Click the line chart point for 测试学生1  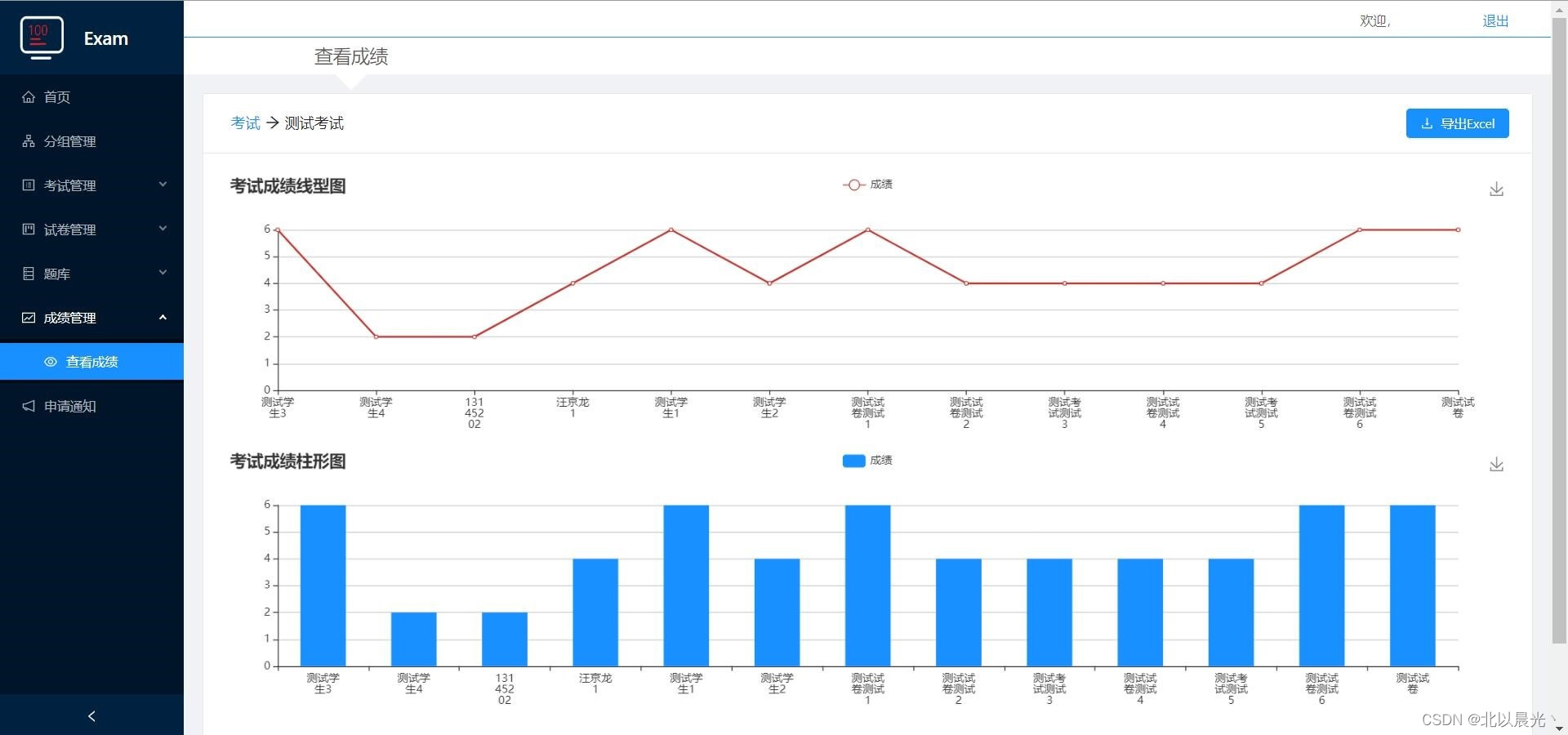coord(671,230)
